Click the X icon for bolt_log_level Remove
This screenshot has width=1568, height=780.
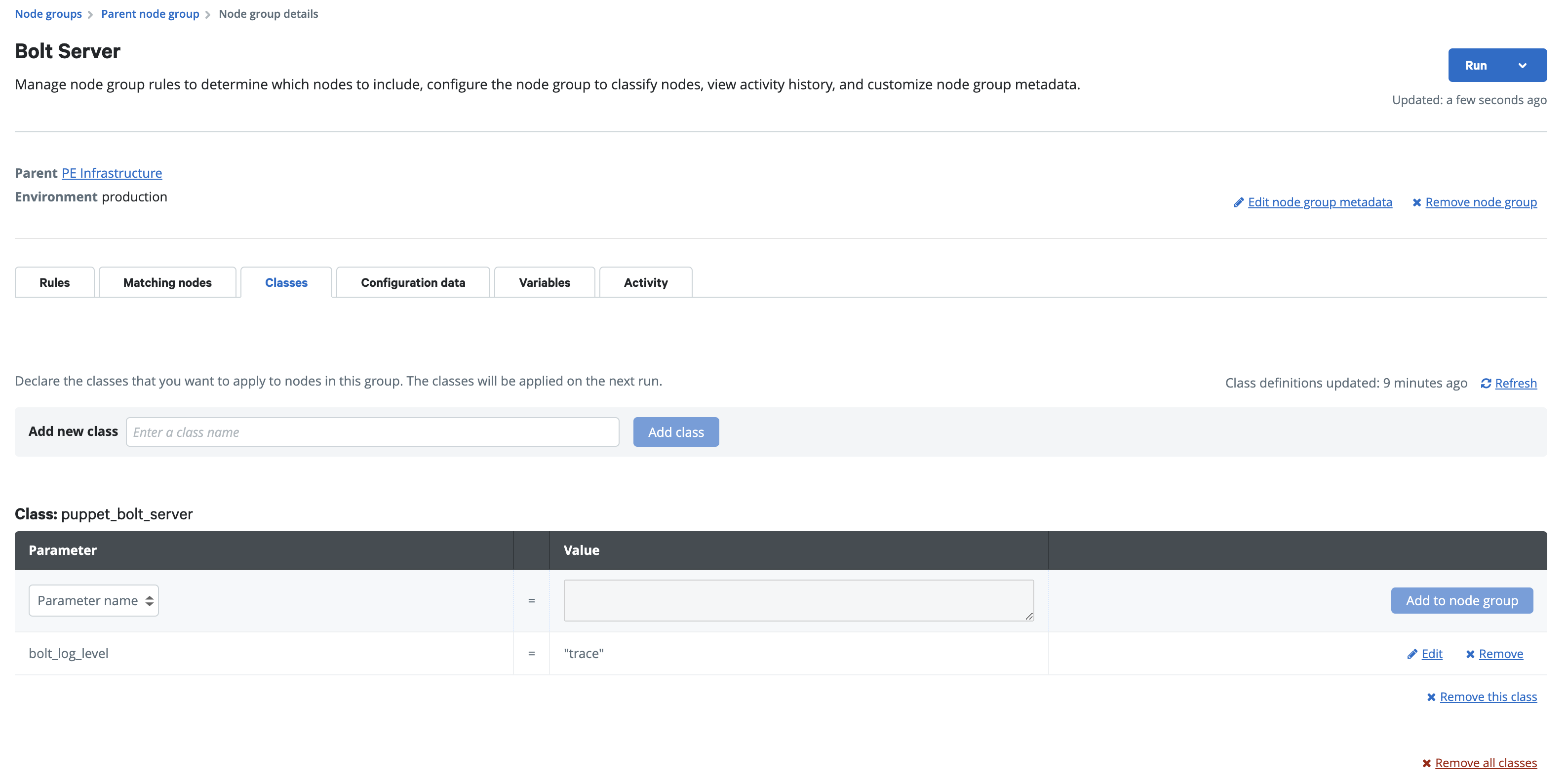(1470, 654)
